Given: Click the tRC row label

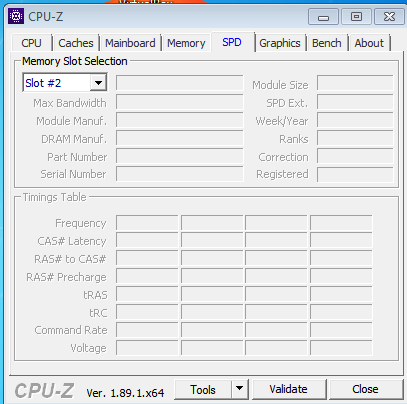Looking at the screenshot, I should point(98,313).
